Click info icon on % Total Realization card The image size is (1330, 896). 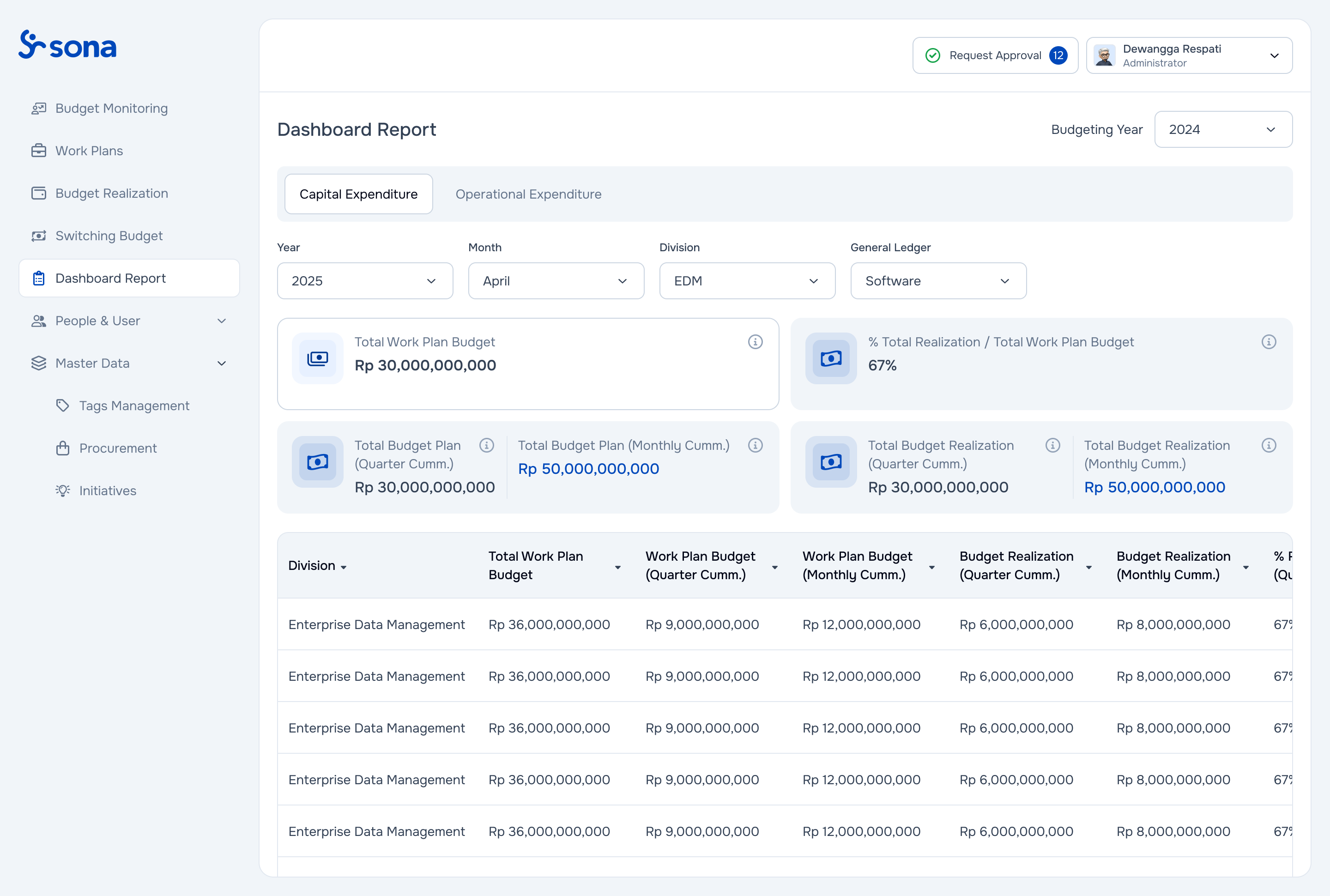tap(1269, 342)
